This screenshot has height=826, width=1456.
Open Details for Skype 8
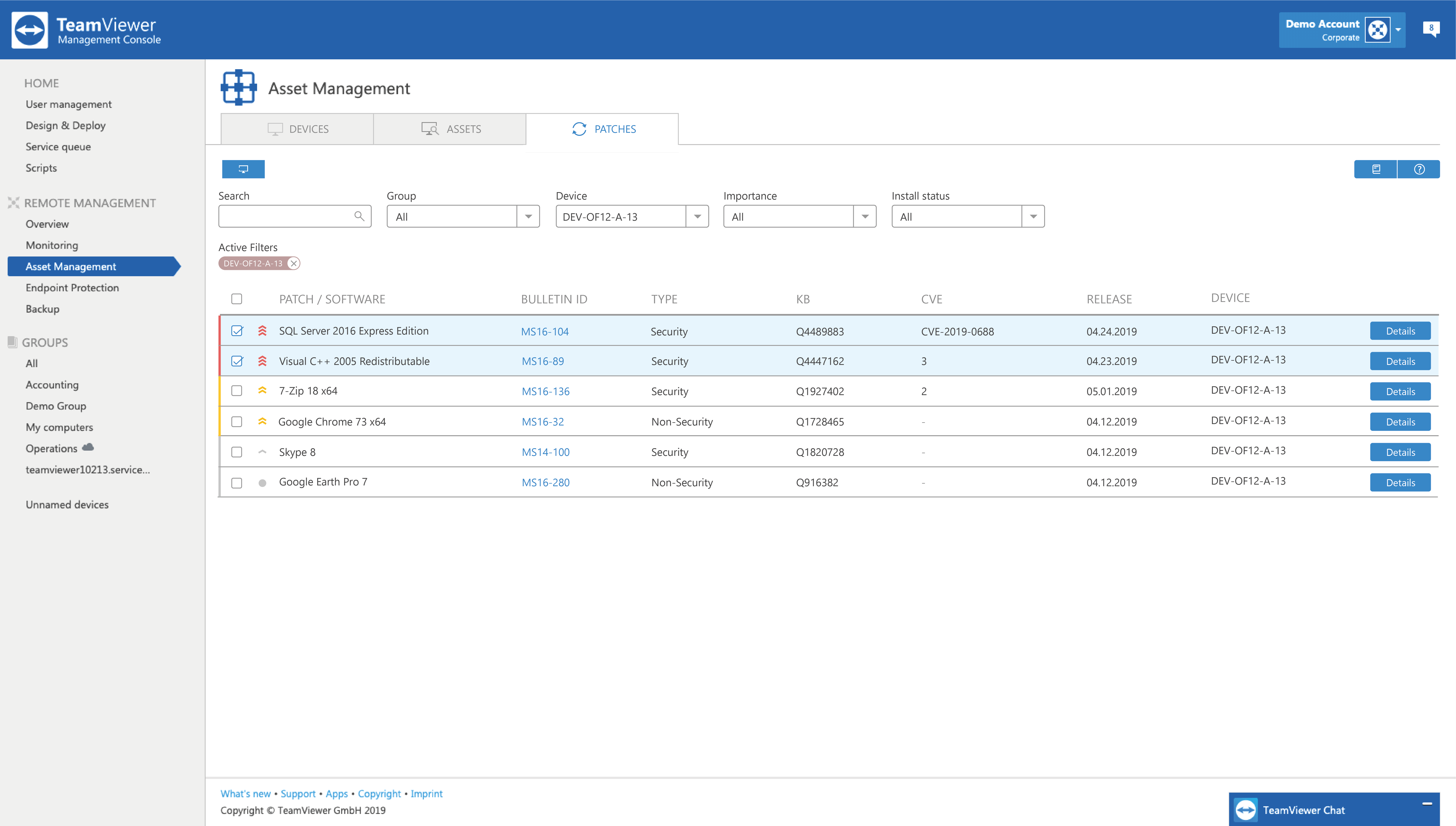tap(1400, 452)
